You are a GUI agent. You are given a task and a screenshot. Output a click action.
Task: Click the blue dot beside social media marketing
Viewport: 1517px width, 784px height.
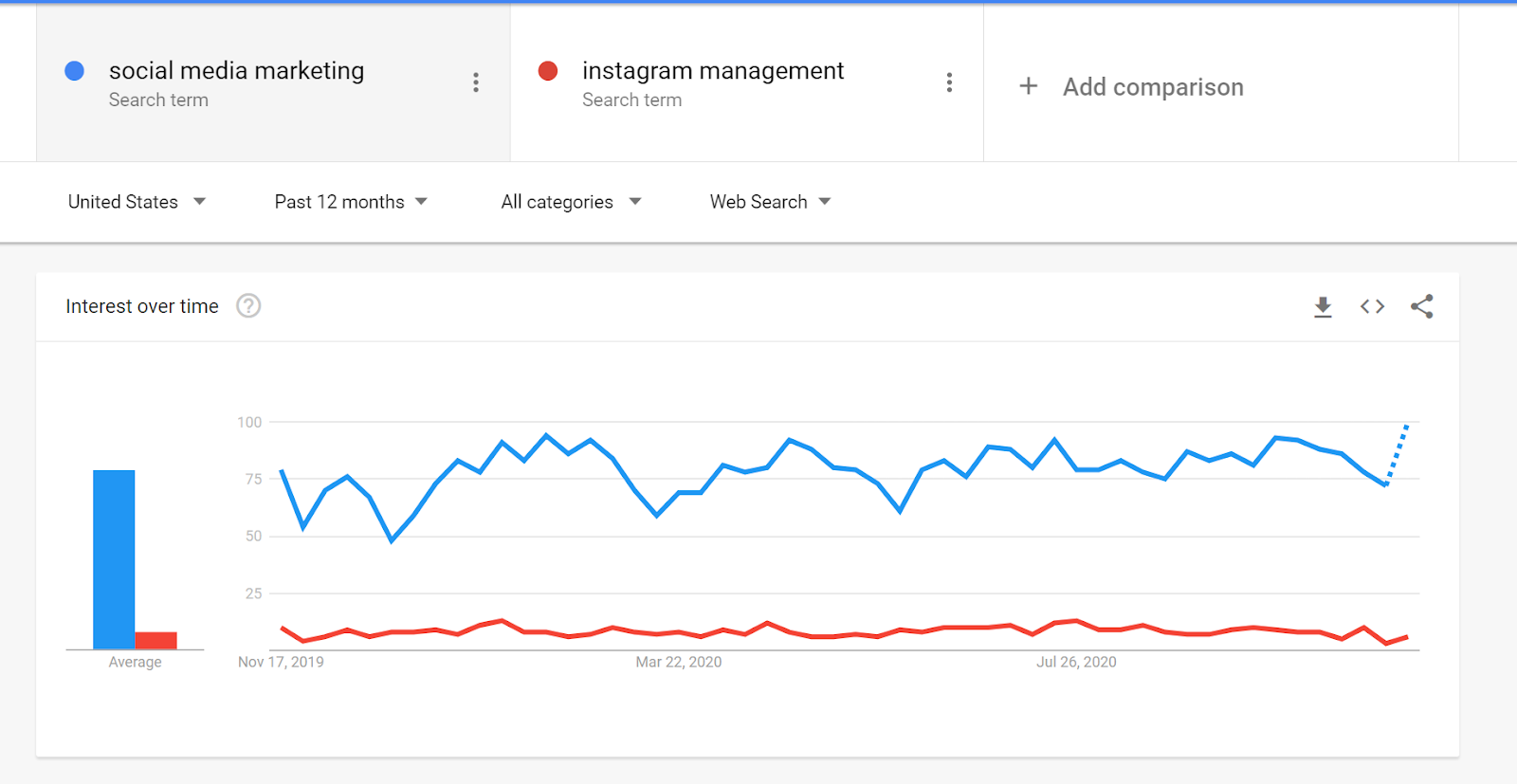75,71
